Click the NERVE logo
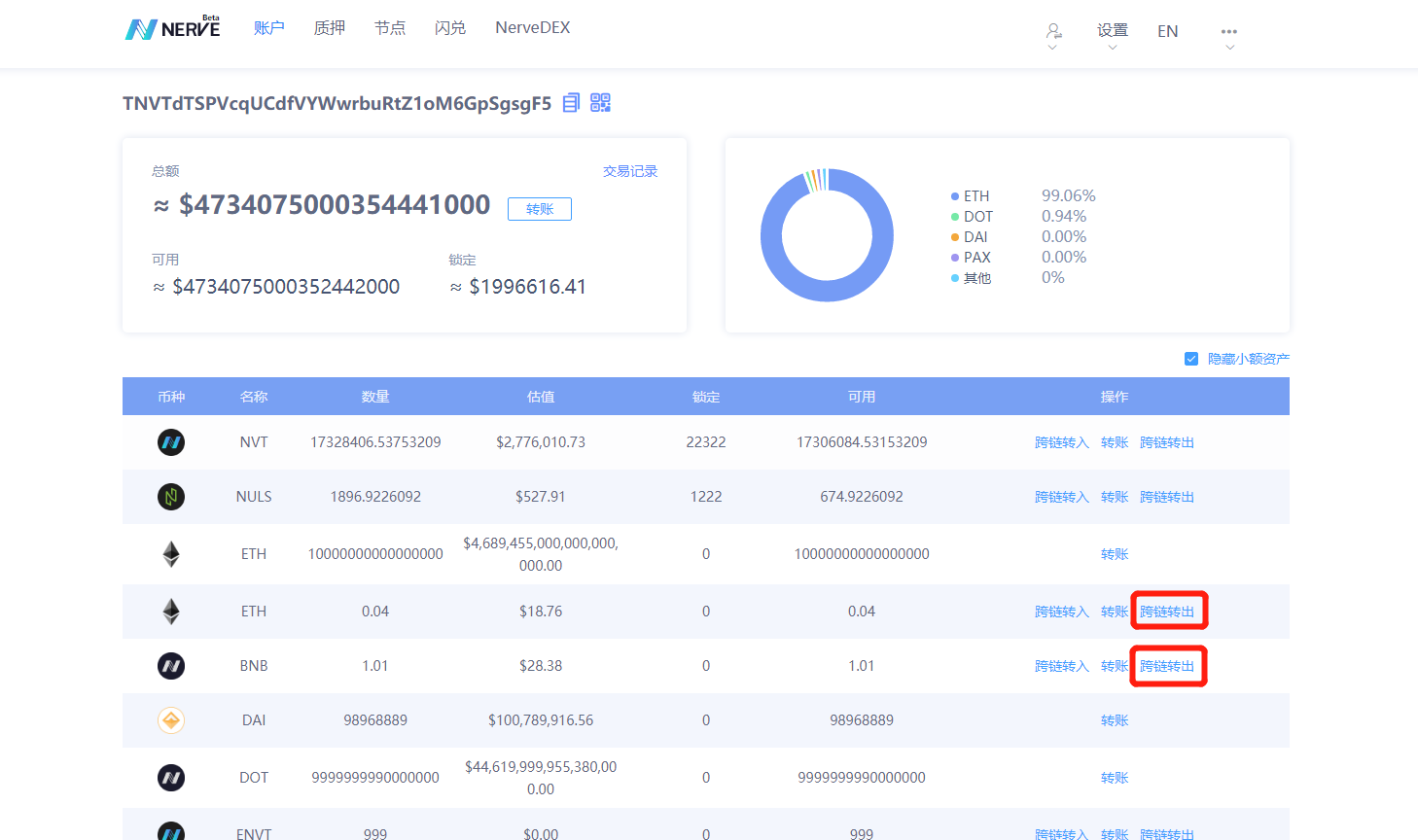 173,28
